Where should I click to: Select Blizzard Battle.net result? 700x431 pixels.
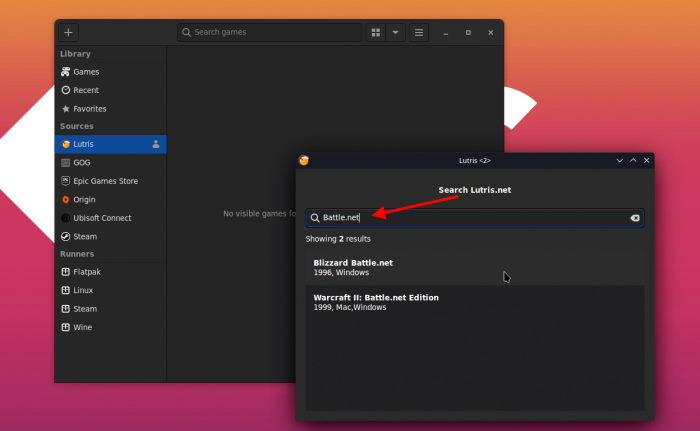[x=475, y=268]
